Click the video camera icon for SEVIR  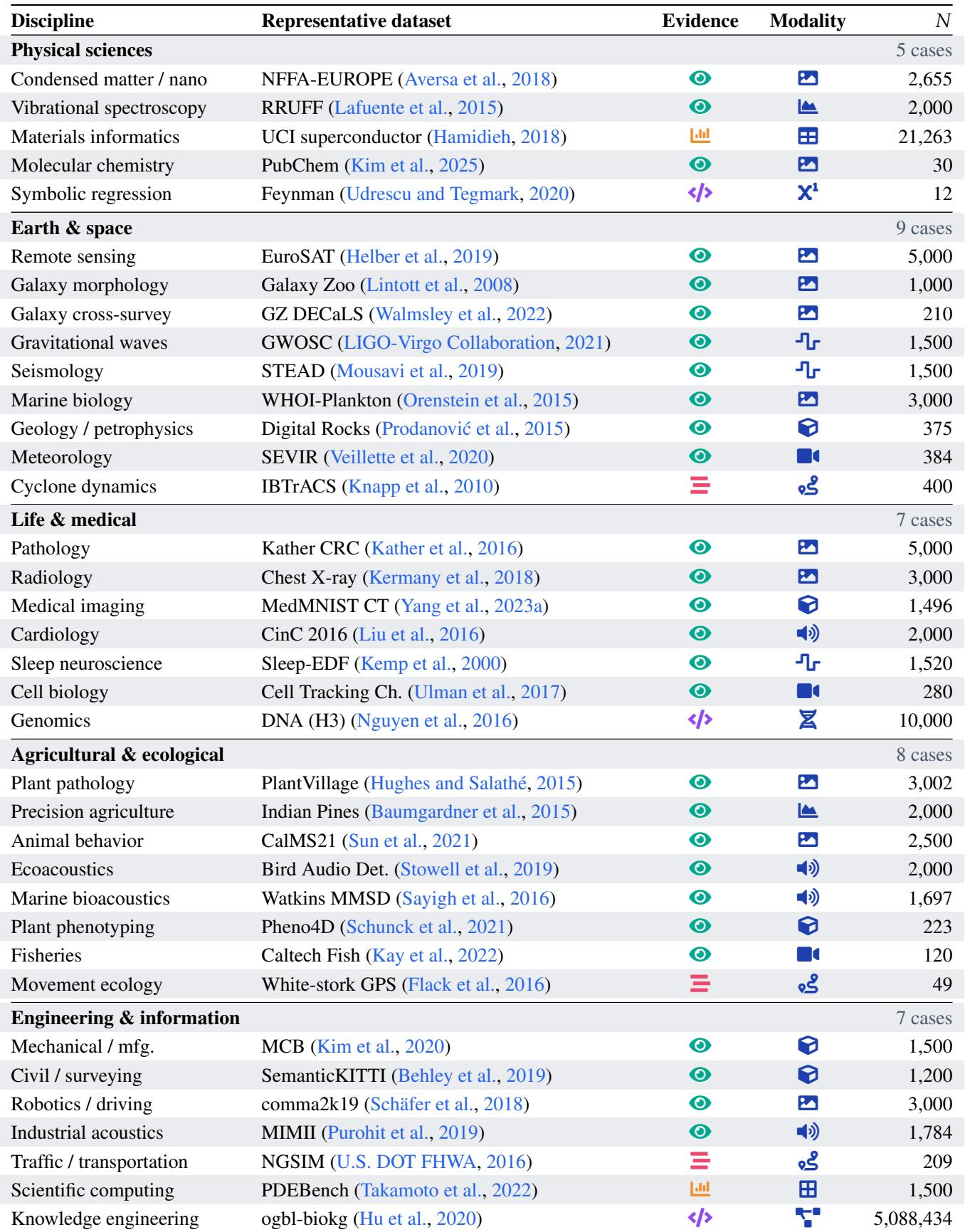click(x=808, y=456)
